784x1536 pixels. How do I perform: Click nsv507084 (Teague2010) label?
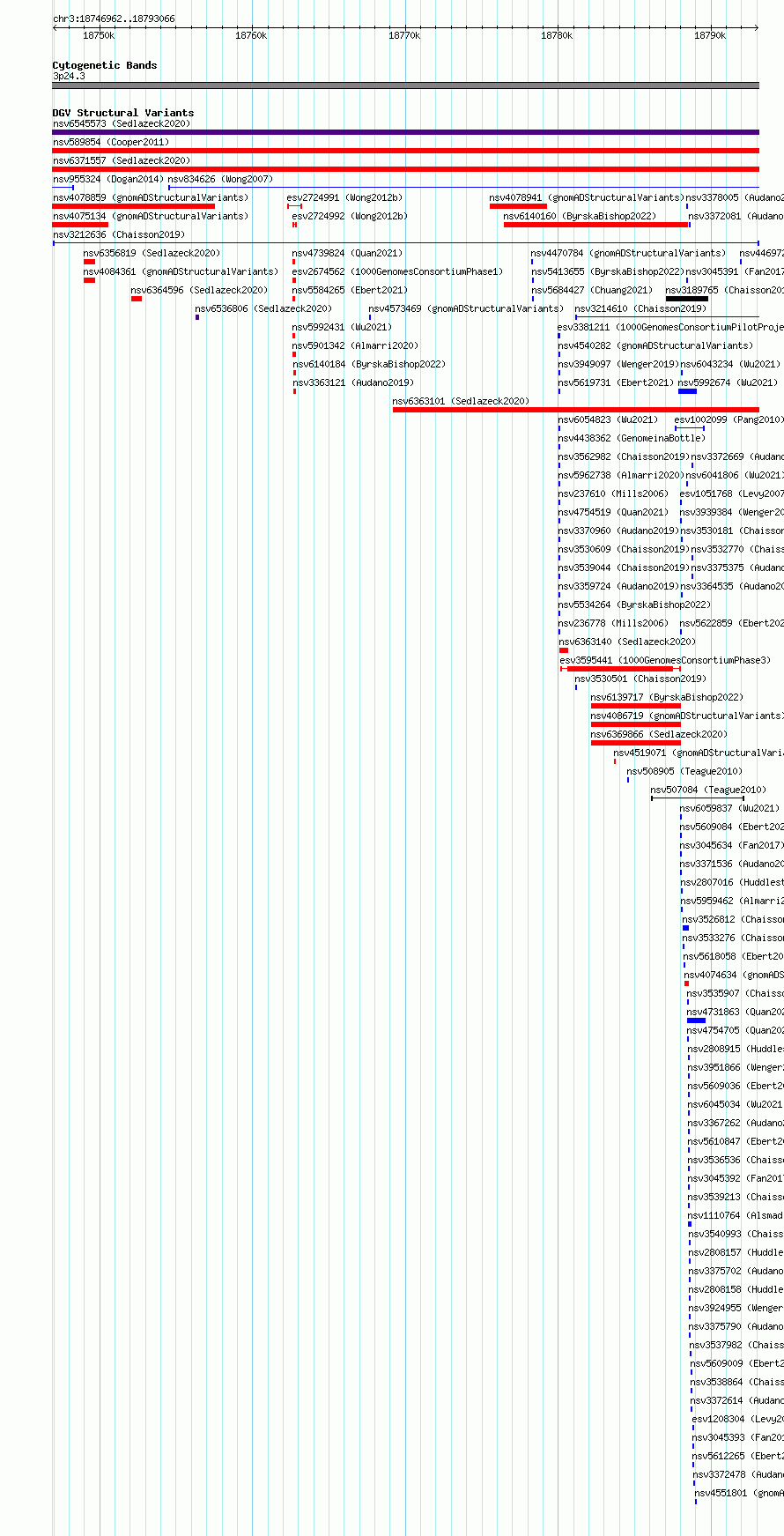point(709,790)
